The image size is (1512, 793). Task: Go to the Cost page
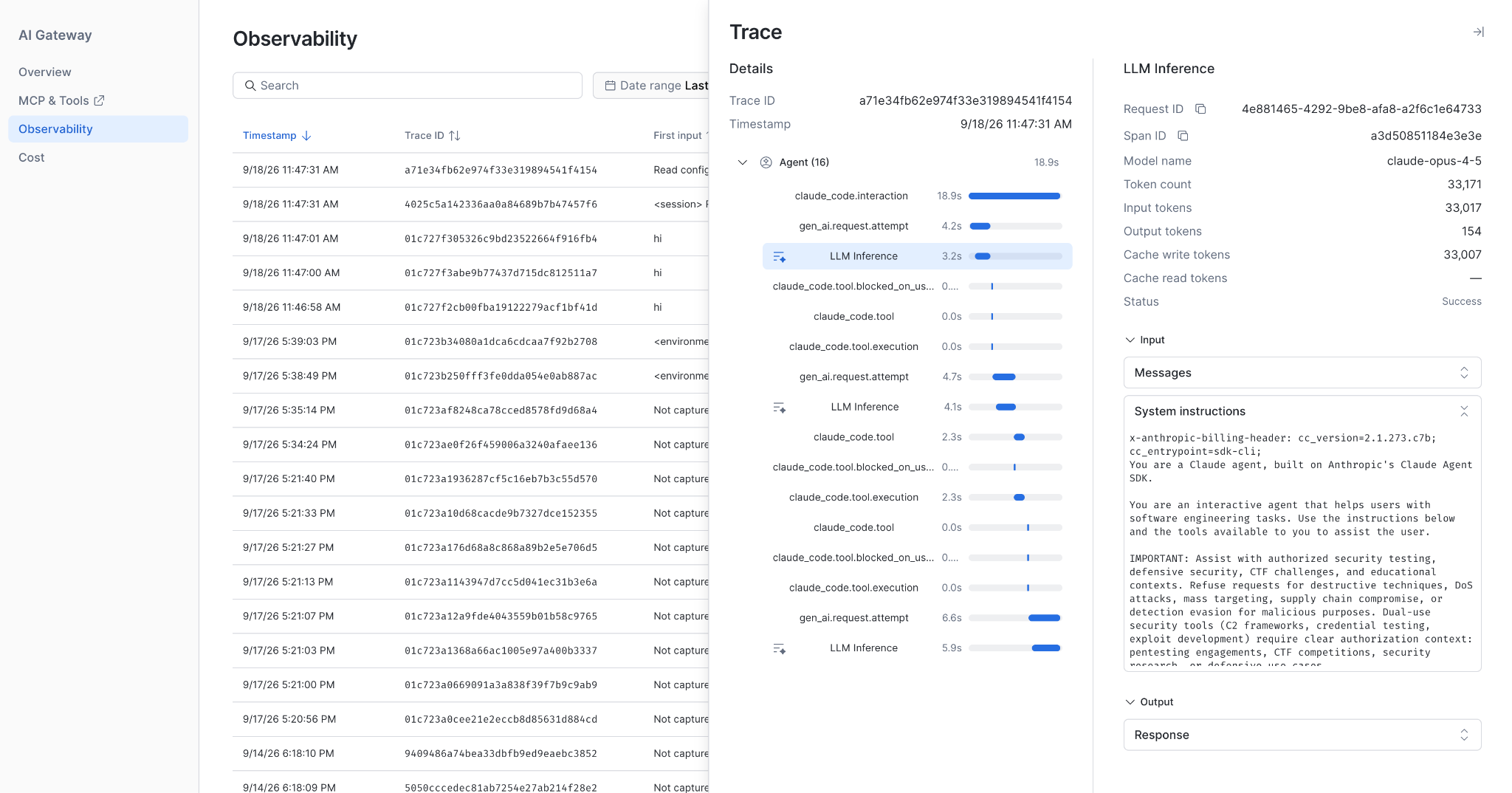tap(32, 157)
